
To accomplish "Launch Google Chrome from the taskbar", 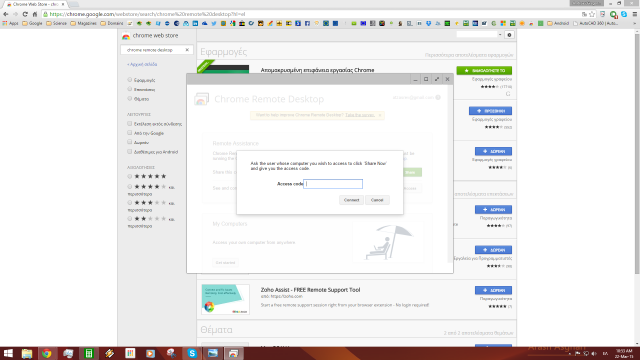I will (47, 353).
